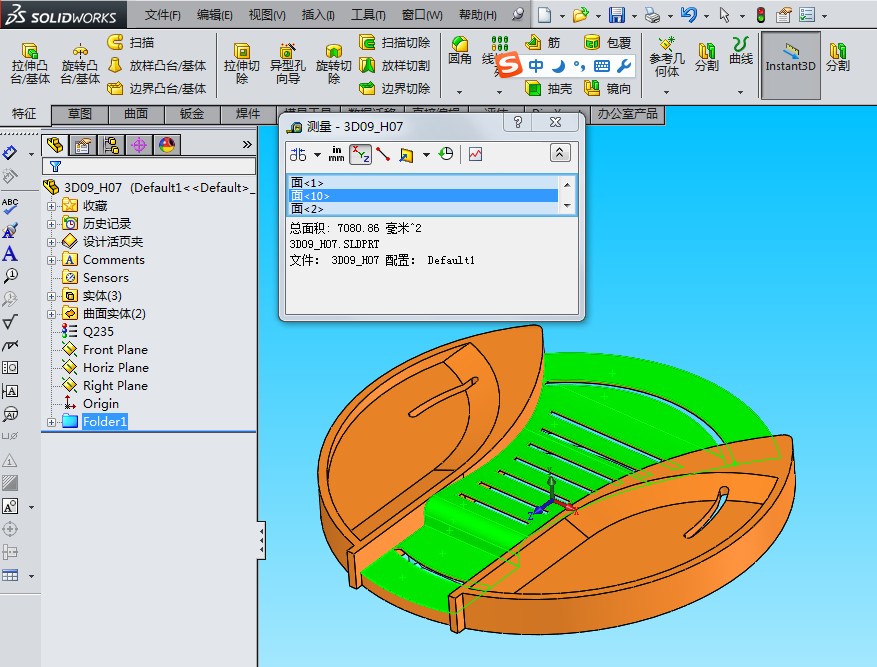Expand the 实体(3) solid bodies node
This screenshot has height=667, width=877.
pyautogui.click(x=52, y=296)
